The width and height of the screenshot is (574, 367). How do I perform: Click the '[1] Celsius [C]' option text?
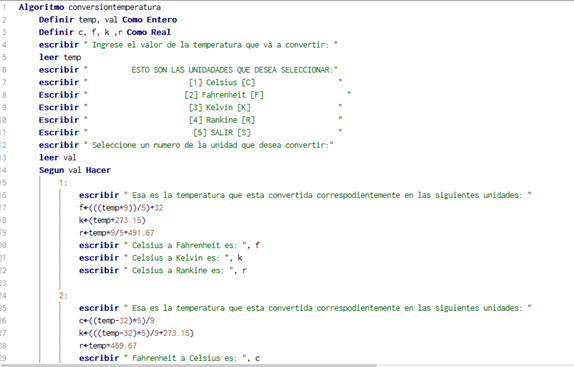point(222,82)
